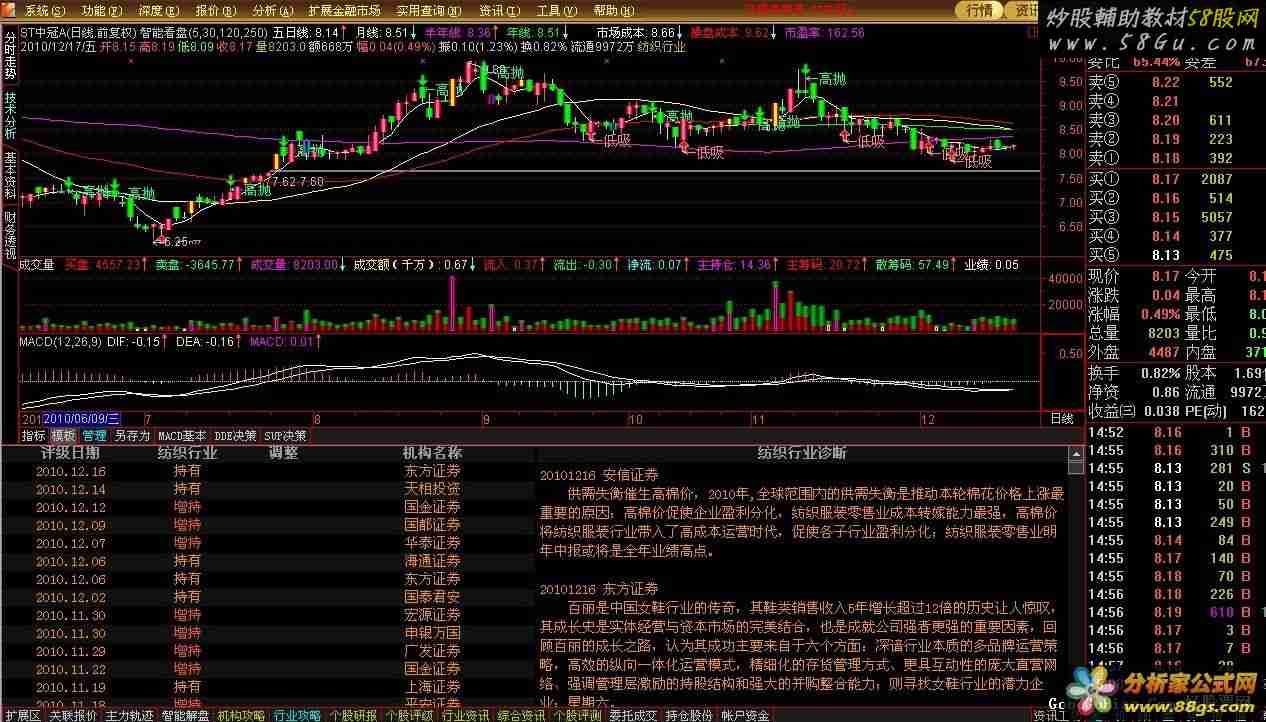Click the 买③ 8.15 order book row
Screen dimensions: 1266x722
click(x=1175, y=217)
